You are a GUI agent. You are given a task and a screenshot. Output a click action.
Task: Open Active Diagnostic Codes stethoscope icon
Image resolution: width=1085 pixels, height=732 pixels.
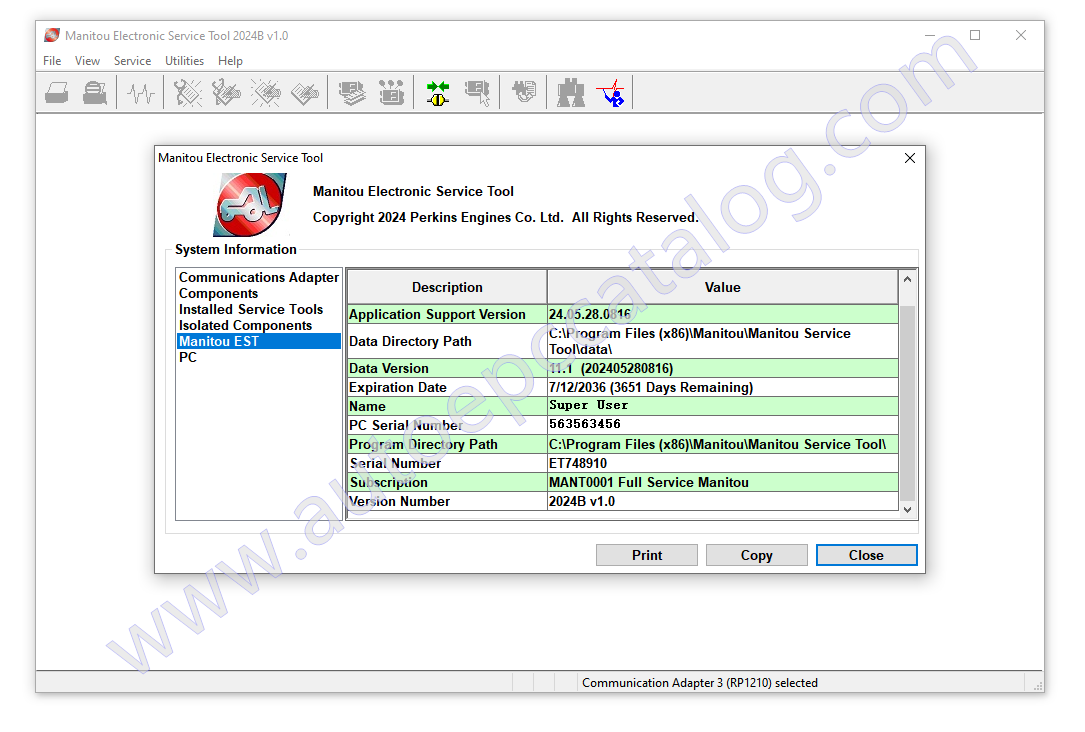point(188,93)
